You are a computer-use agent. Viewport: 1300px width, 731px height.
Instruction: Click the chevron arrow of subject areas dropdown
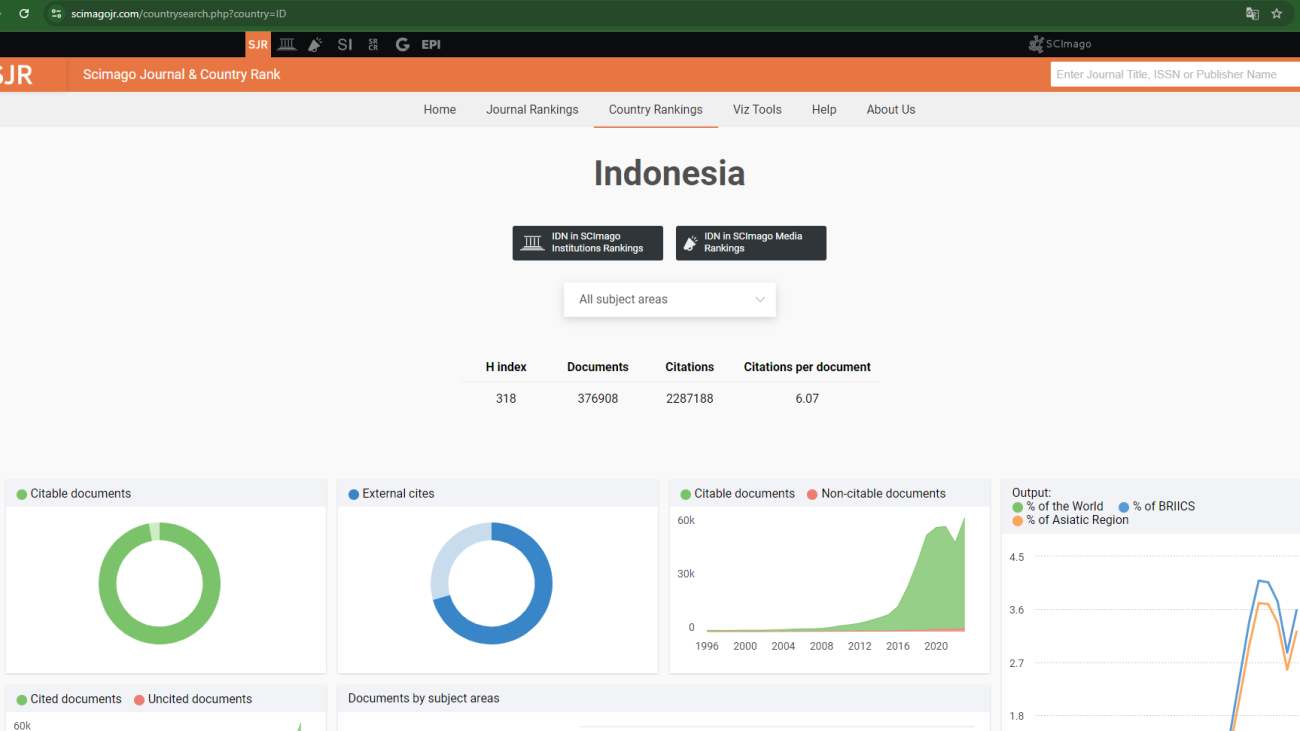coord(760,300)
